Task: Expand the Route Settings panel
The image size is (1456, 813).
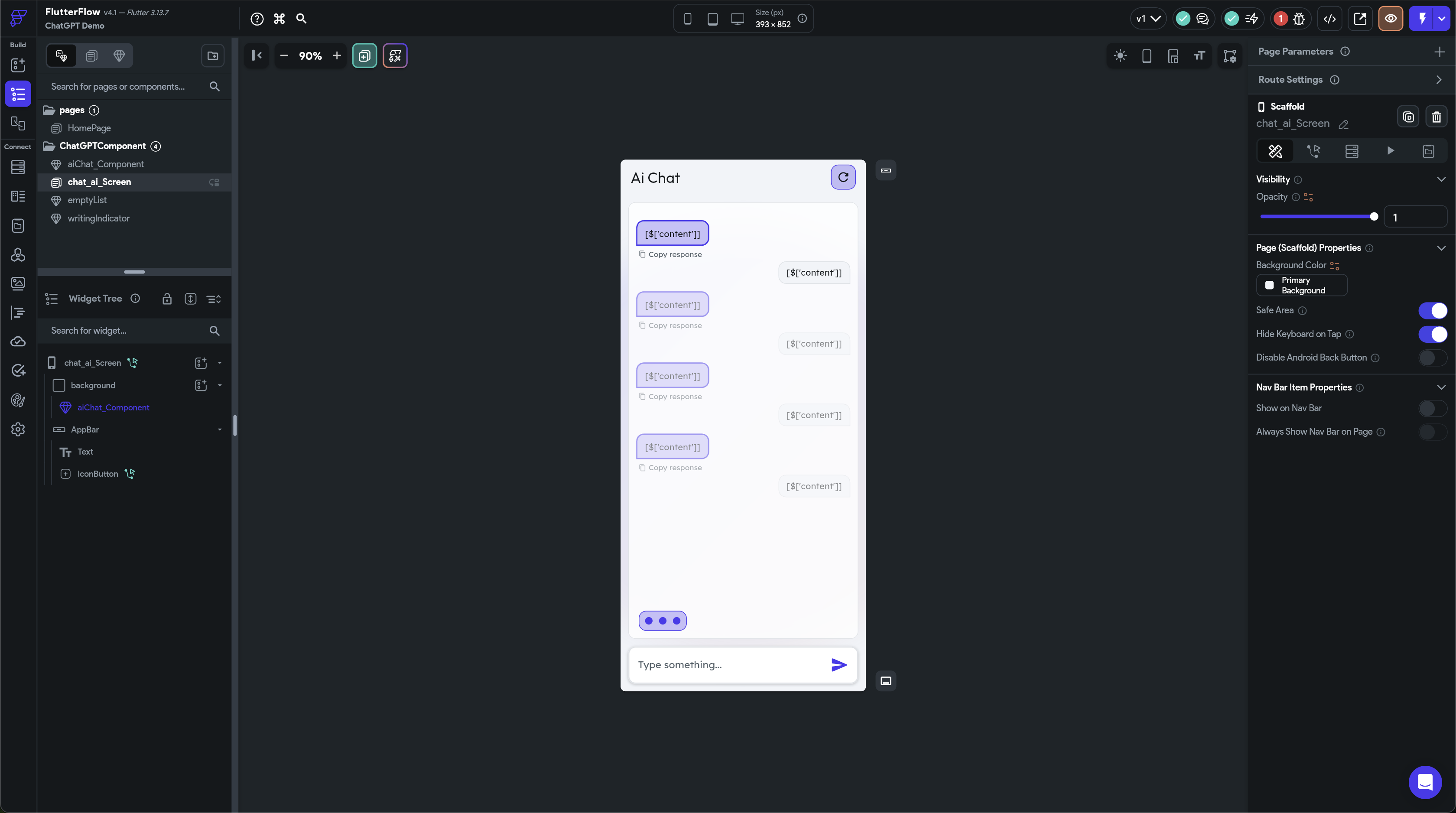Action: (1439, 80)
